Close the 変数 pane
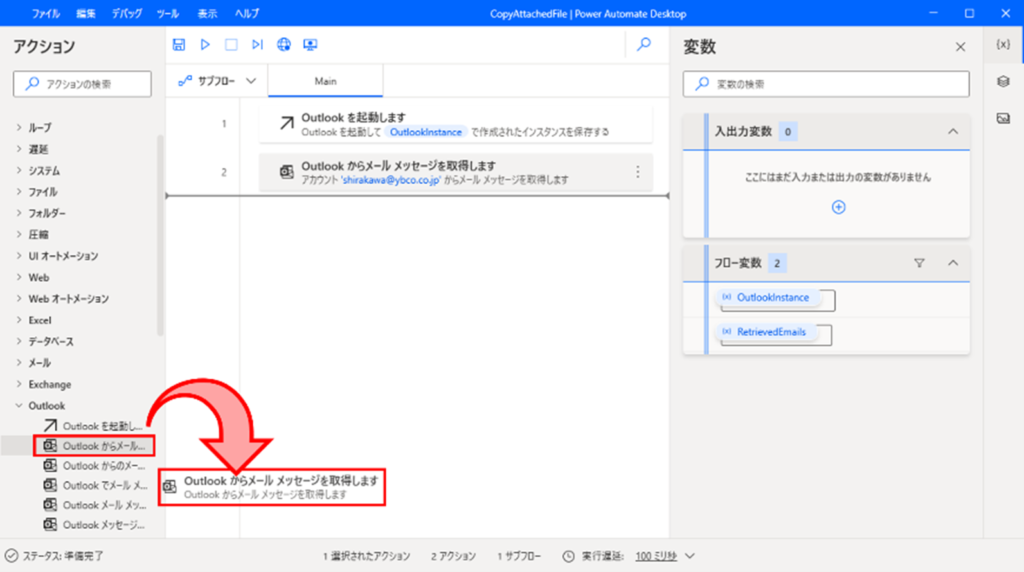 click(x=960, y=47)
